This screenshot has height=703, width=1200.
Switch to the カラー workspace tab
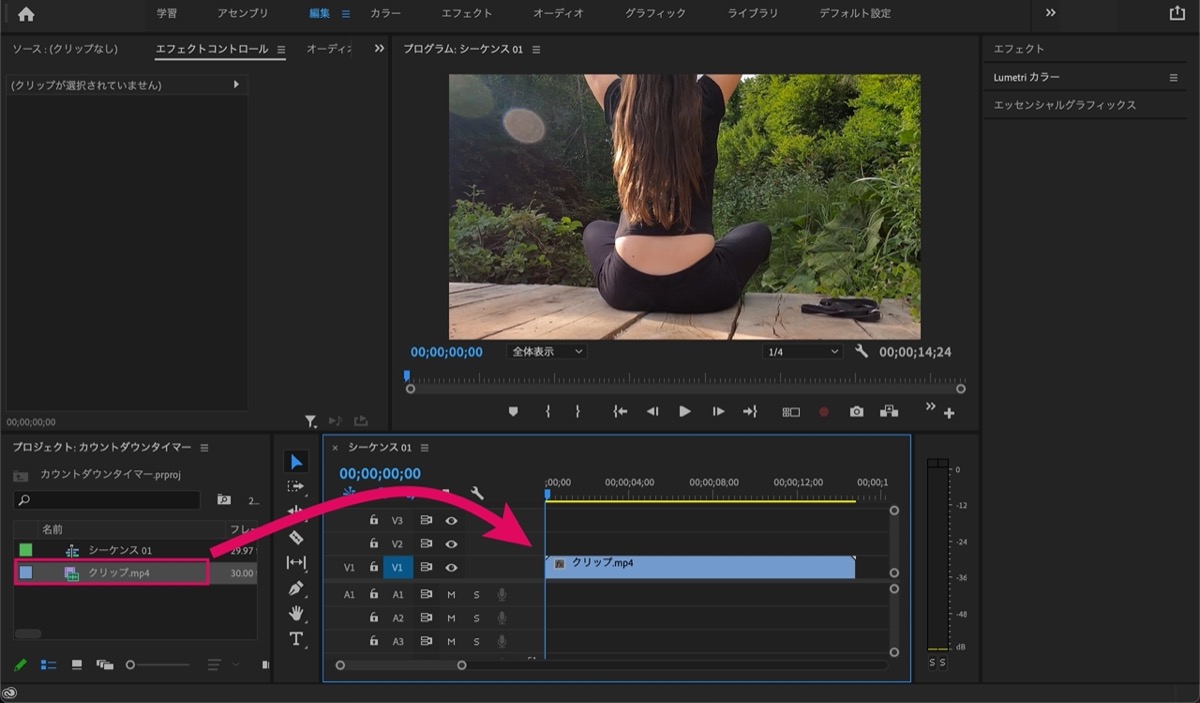(387, 14)
